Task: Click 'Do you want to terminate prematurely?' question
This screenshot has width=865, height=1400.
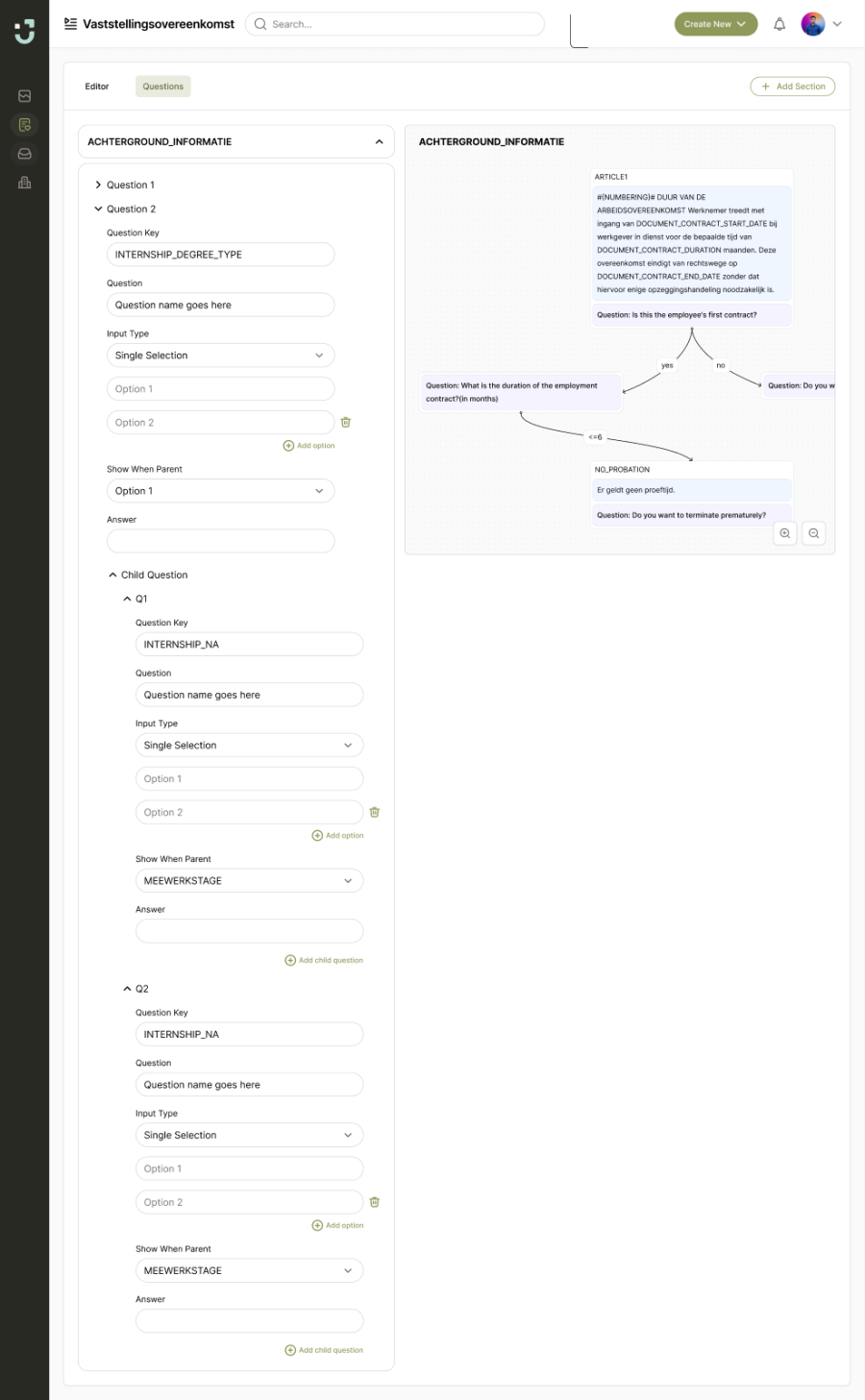Action: [x=692, y=515]
